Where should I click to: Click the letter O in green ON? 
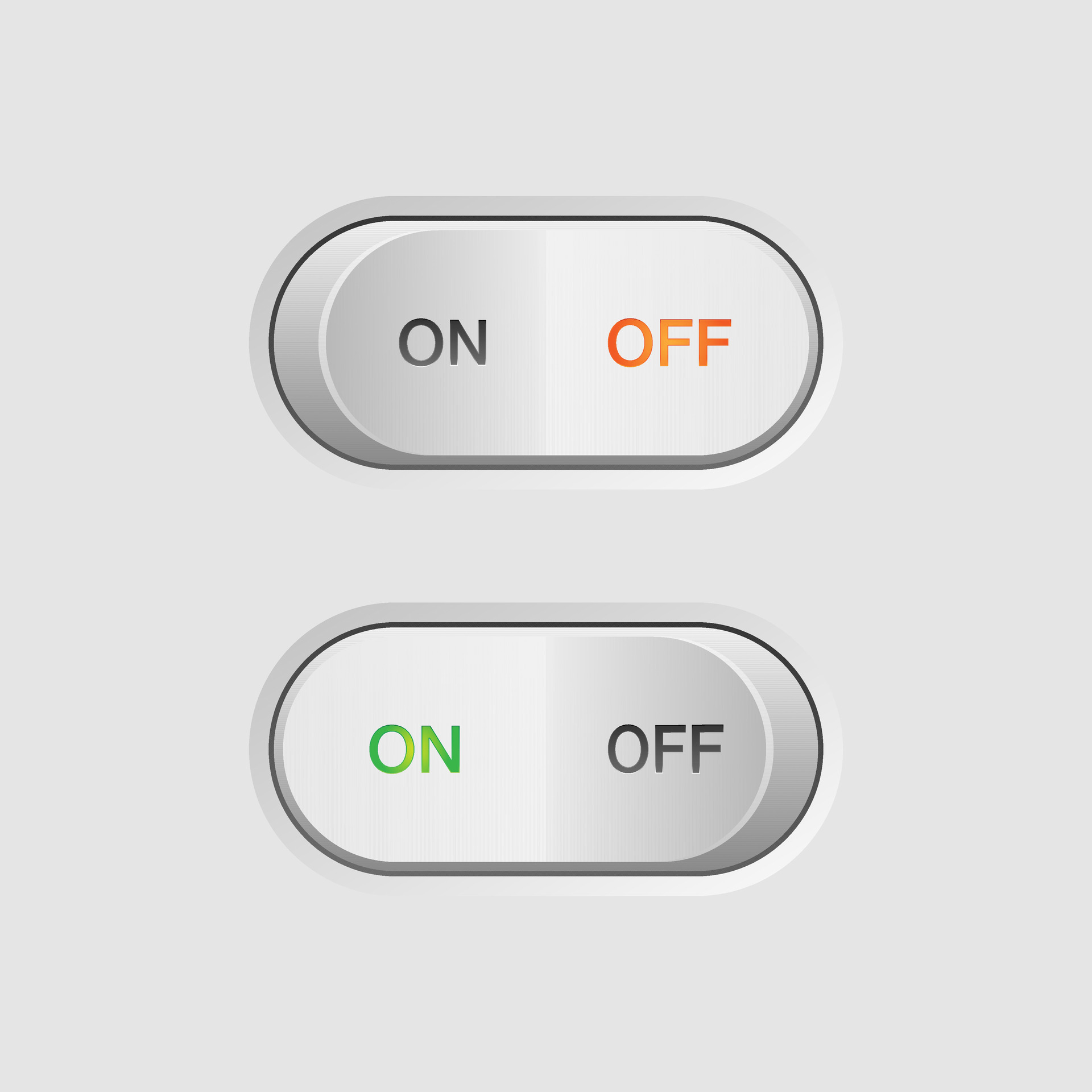tap(392, 749)
